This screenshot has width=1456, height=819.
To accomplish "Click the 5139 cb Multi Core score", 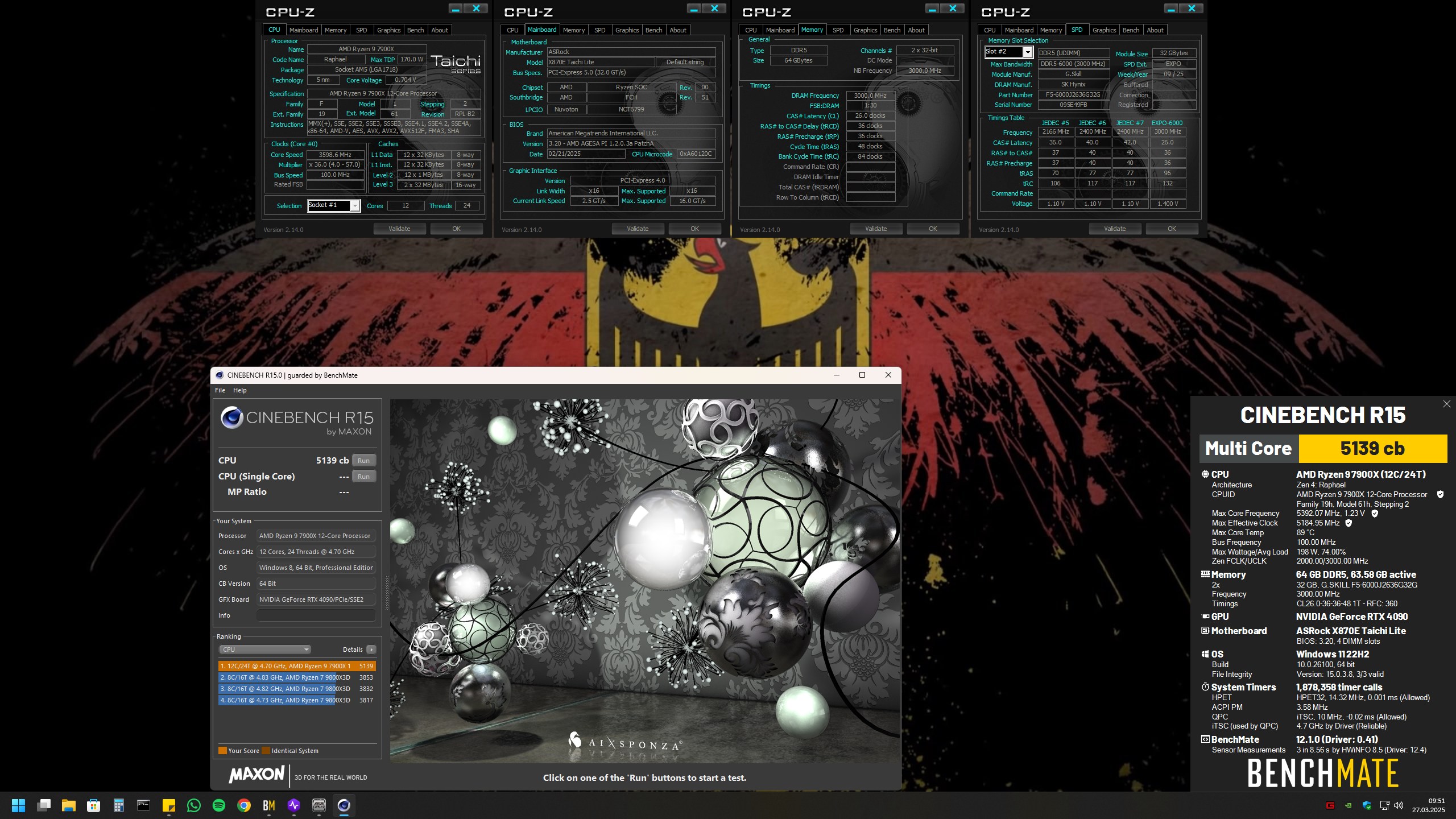I will [x=1373, y=449].
